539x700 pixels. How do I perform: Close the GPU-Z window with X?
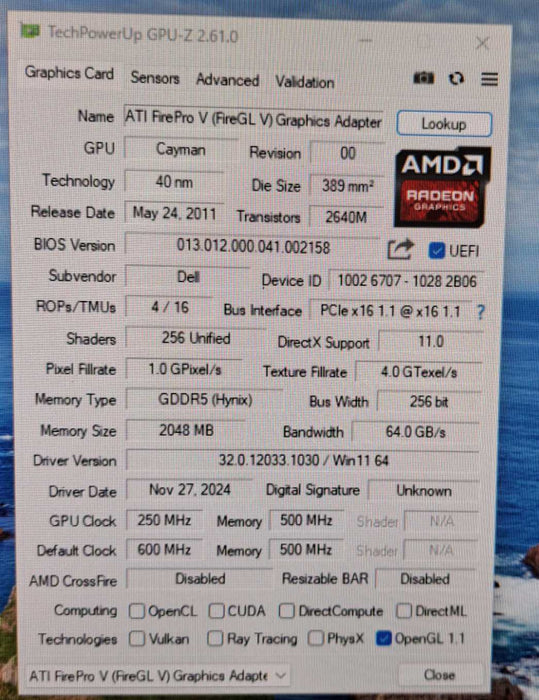[482, 43]
